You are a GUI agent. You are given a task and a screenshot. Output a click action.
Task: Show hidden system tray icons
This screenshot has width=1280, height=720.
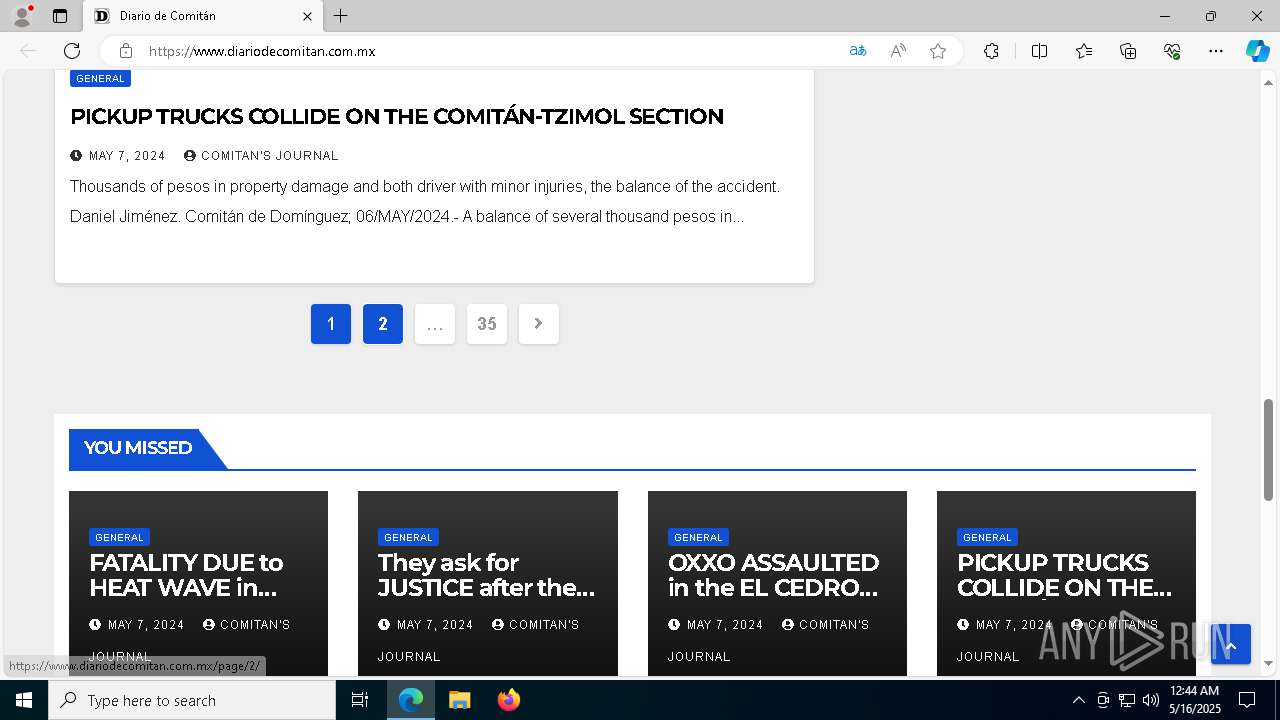pos(1078,700)
